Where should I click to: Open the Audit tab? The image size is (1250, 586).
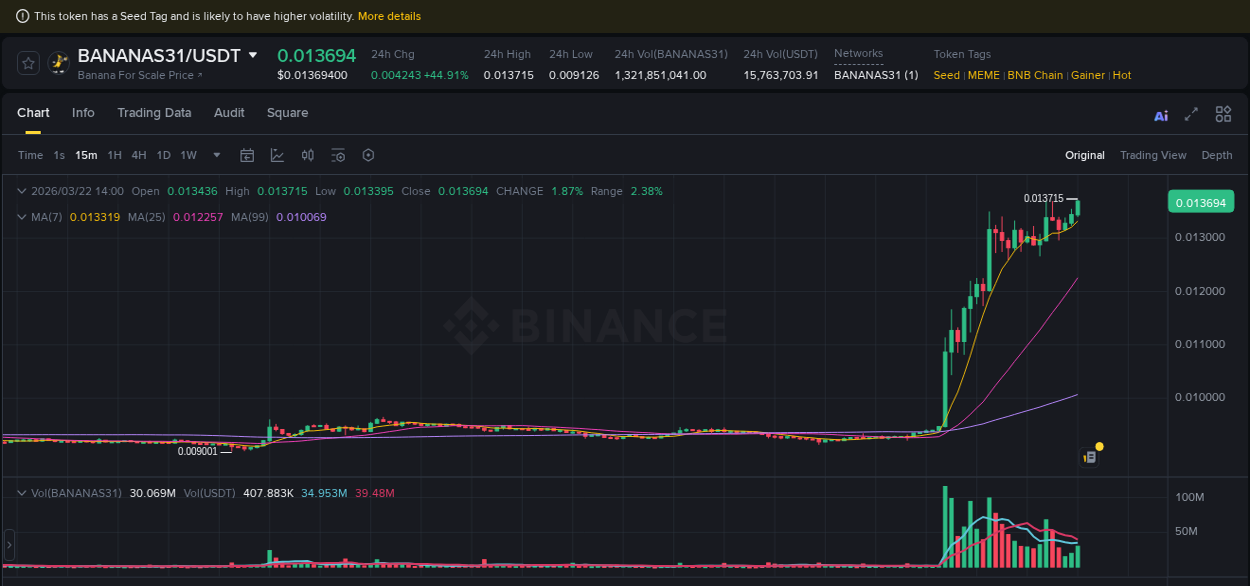point(229,113)
